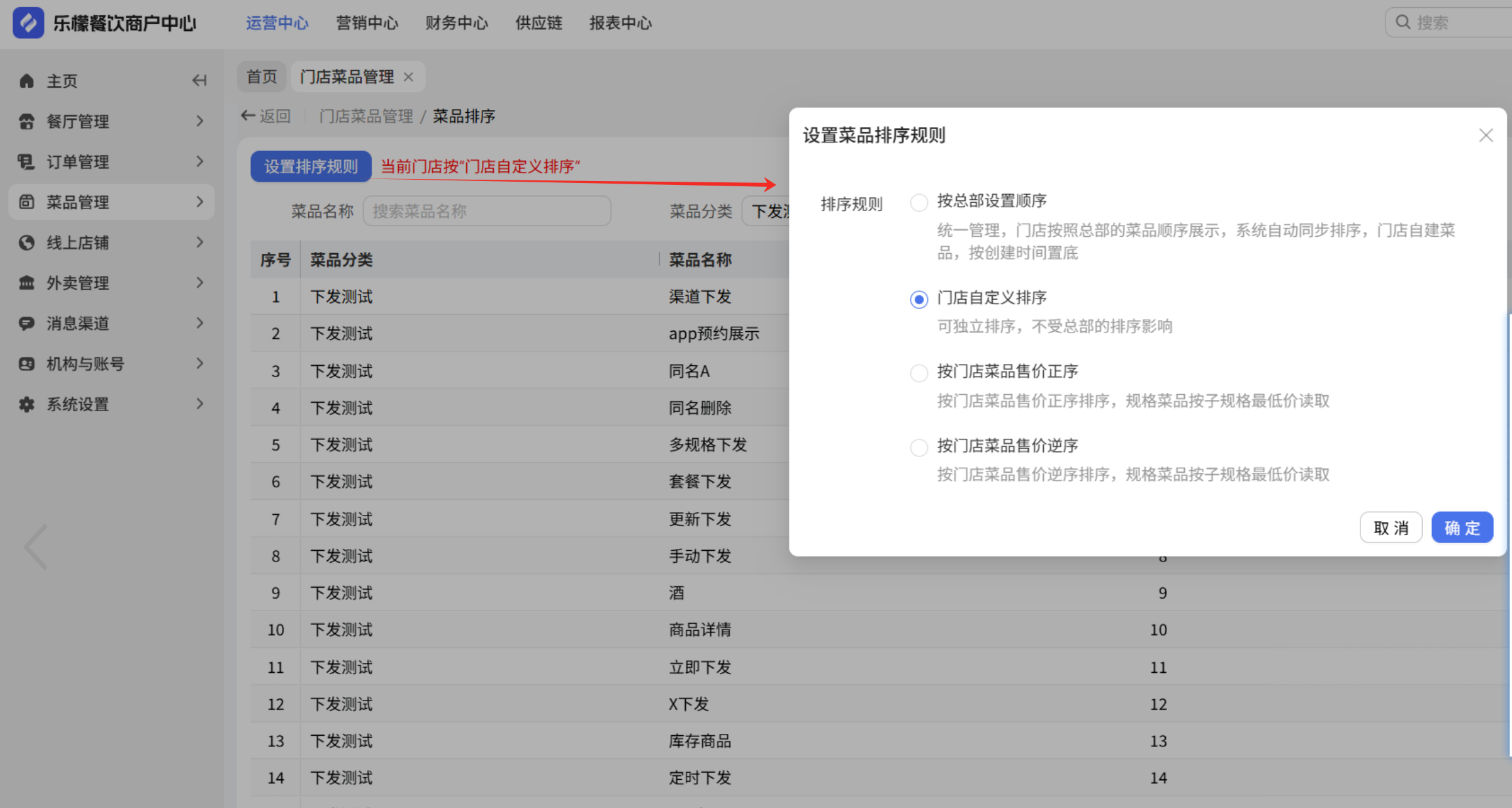Click the 乐檬餐饮商户中心 logo icon
Image resolution: width=1512 pixels, height=808 pixels.
[x=28, y=23]
